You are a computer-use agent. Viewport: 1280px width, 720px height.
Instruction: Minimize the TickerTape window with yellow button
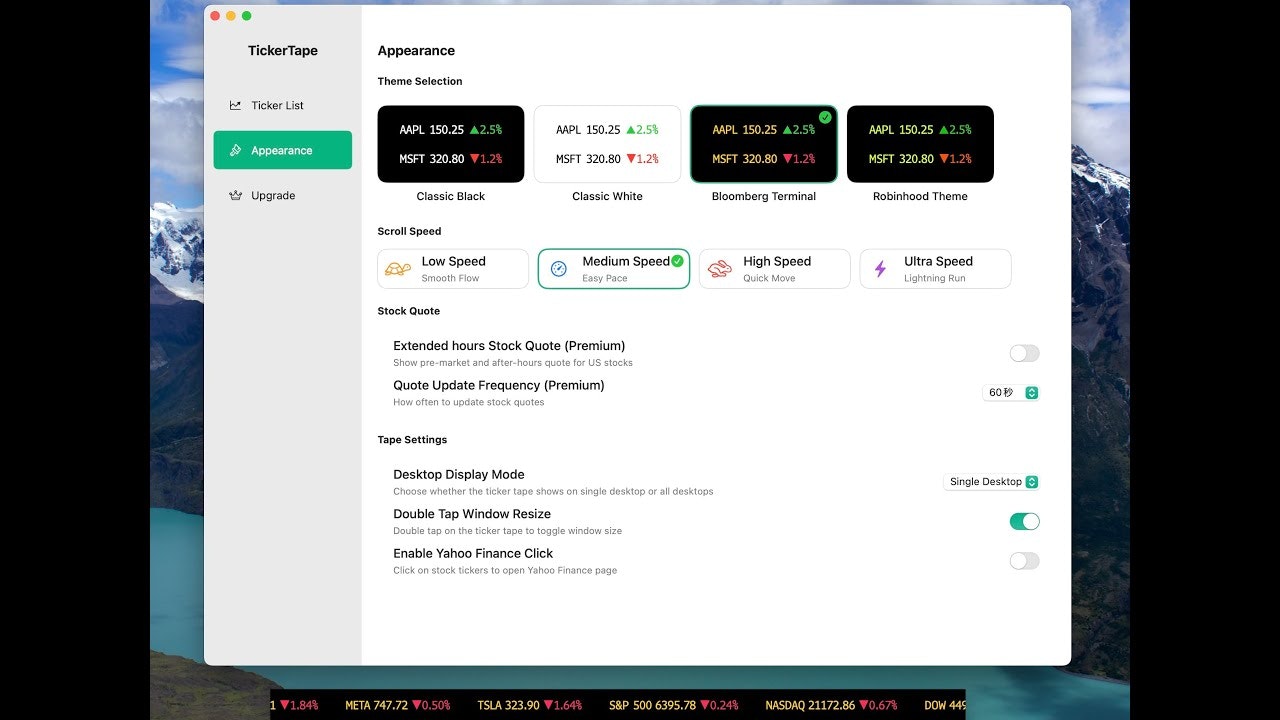click(x=231, y=16)
